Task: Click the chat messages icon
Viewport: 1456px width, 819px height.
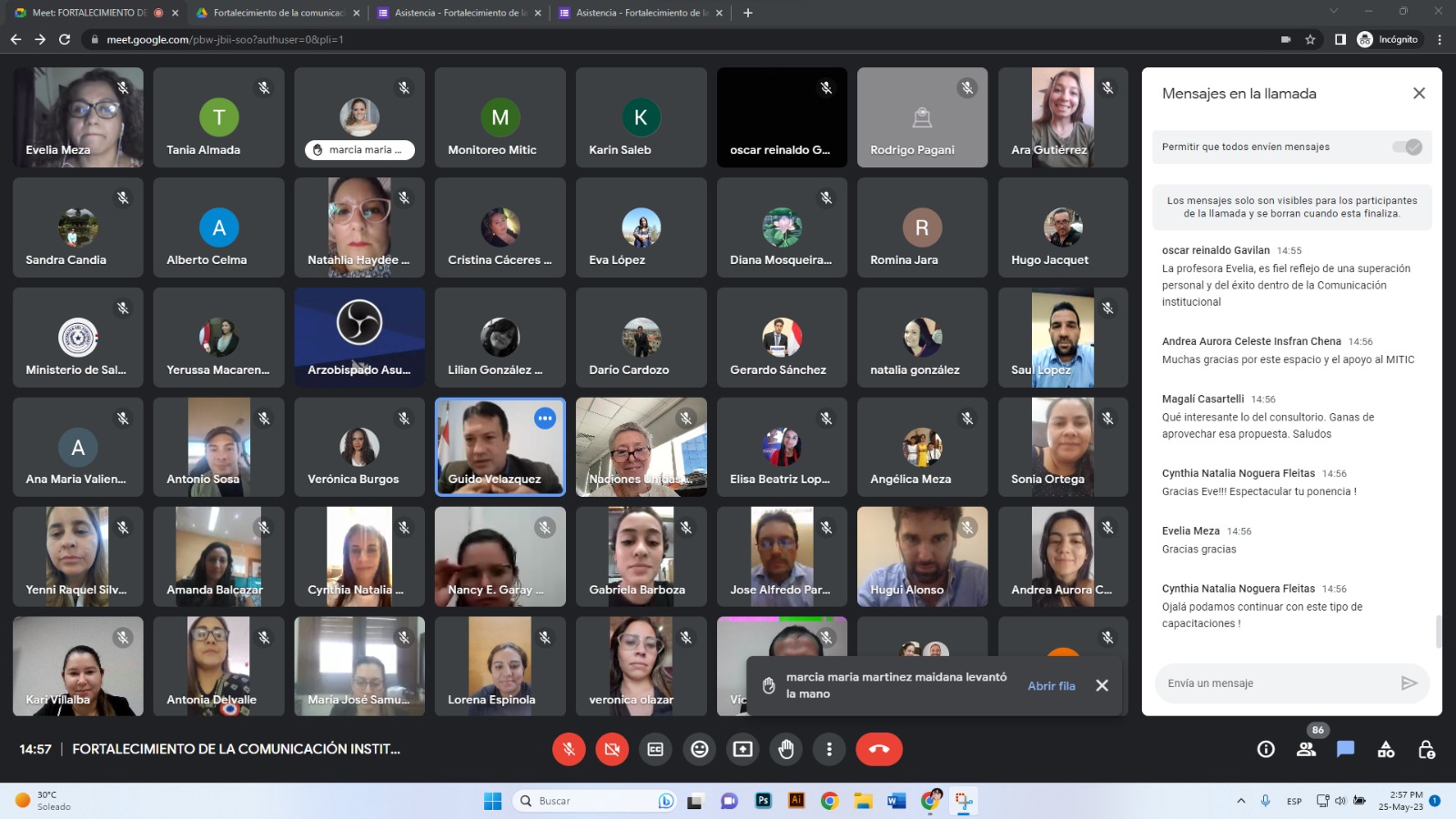Action: pos(1346,749)
